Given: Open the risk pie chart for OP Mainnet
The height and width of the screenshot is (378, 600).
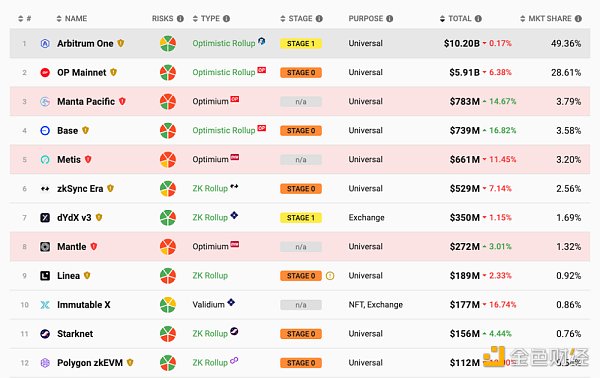Looking at the screenshot, I should pyautogui.click(x=168, y=73).
